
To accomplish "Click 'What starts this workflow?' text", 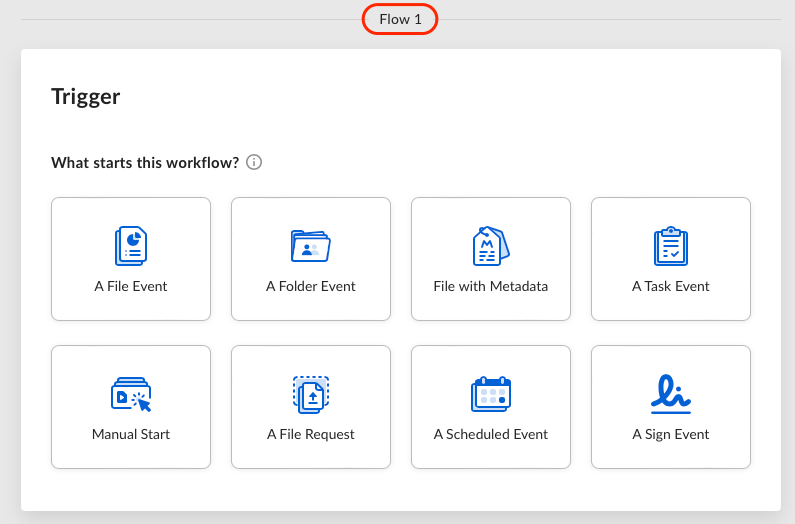I will [145, 162].
